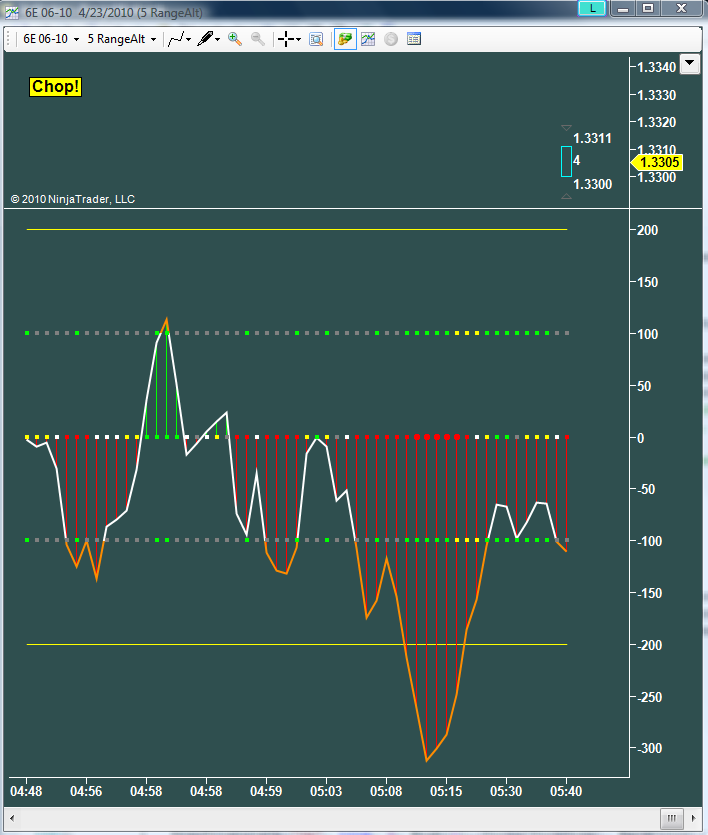This screenshot has height=835, width=708.
Task: Click the 200 indicator axis label
Action: tap(647, 230)
